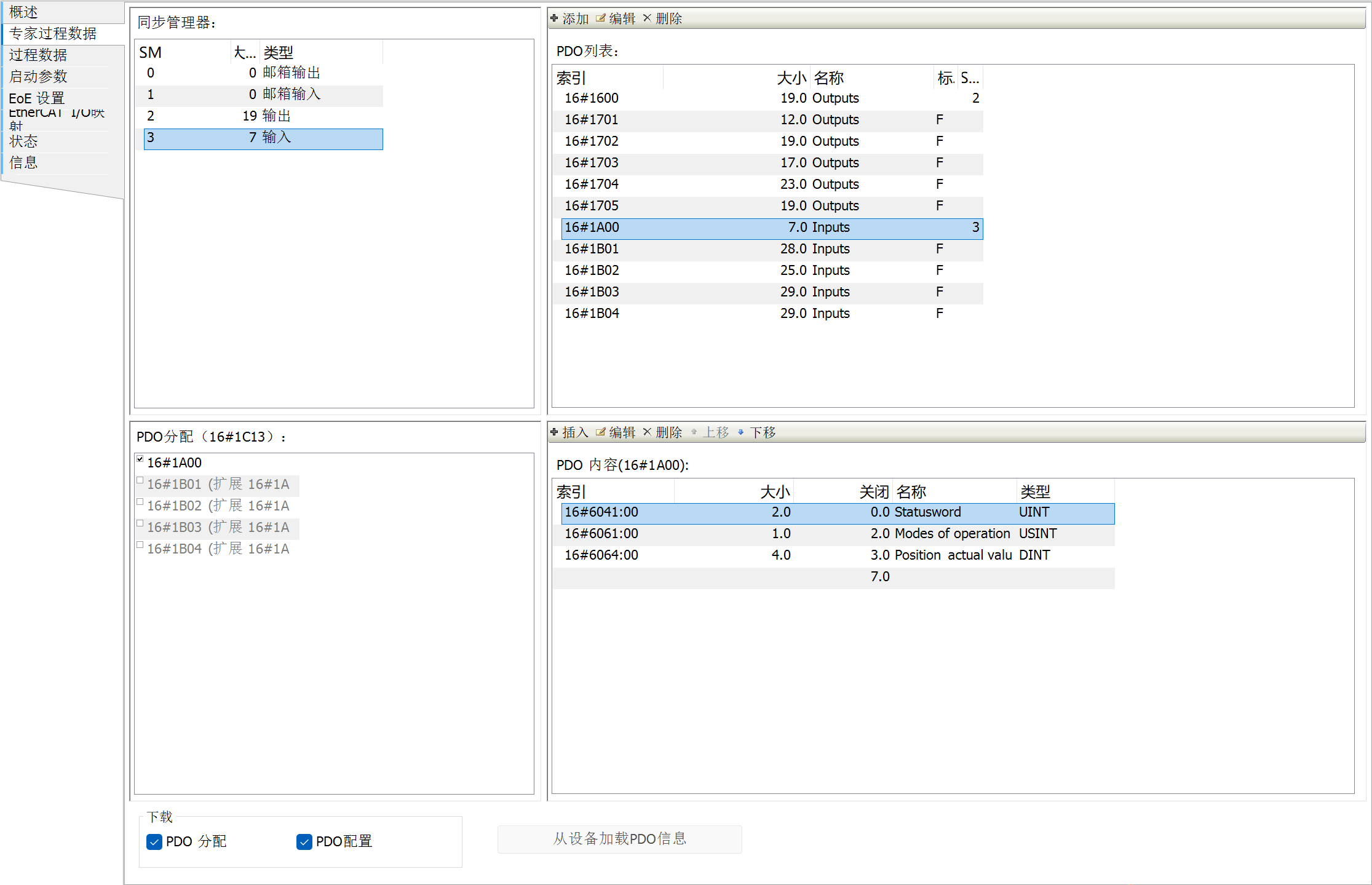Click the 名称 header in PDO content table
Image resolution: width=1372 pixels, height=885 pixels.
954,492
